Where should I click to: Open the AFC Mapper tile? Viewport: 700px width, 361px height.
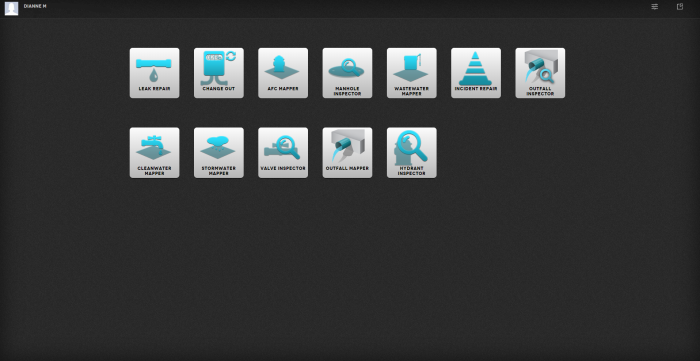[283, 73]
